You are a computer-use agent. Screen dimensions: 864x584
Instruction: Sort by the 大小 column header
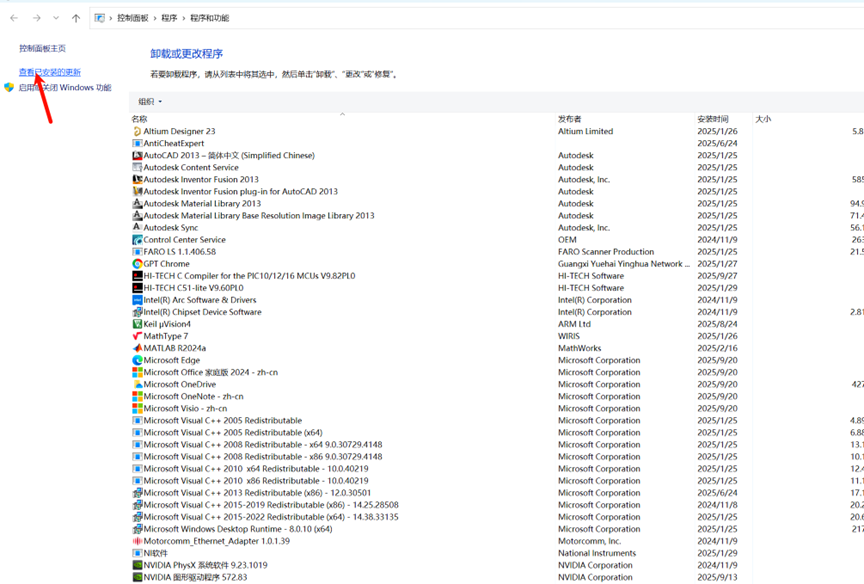pyautogui.click(x=763, y=119)
